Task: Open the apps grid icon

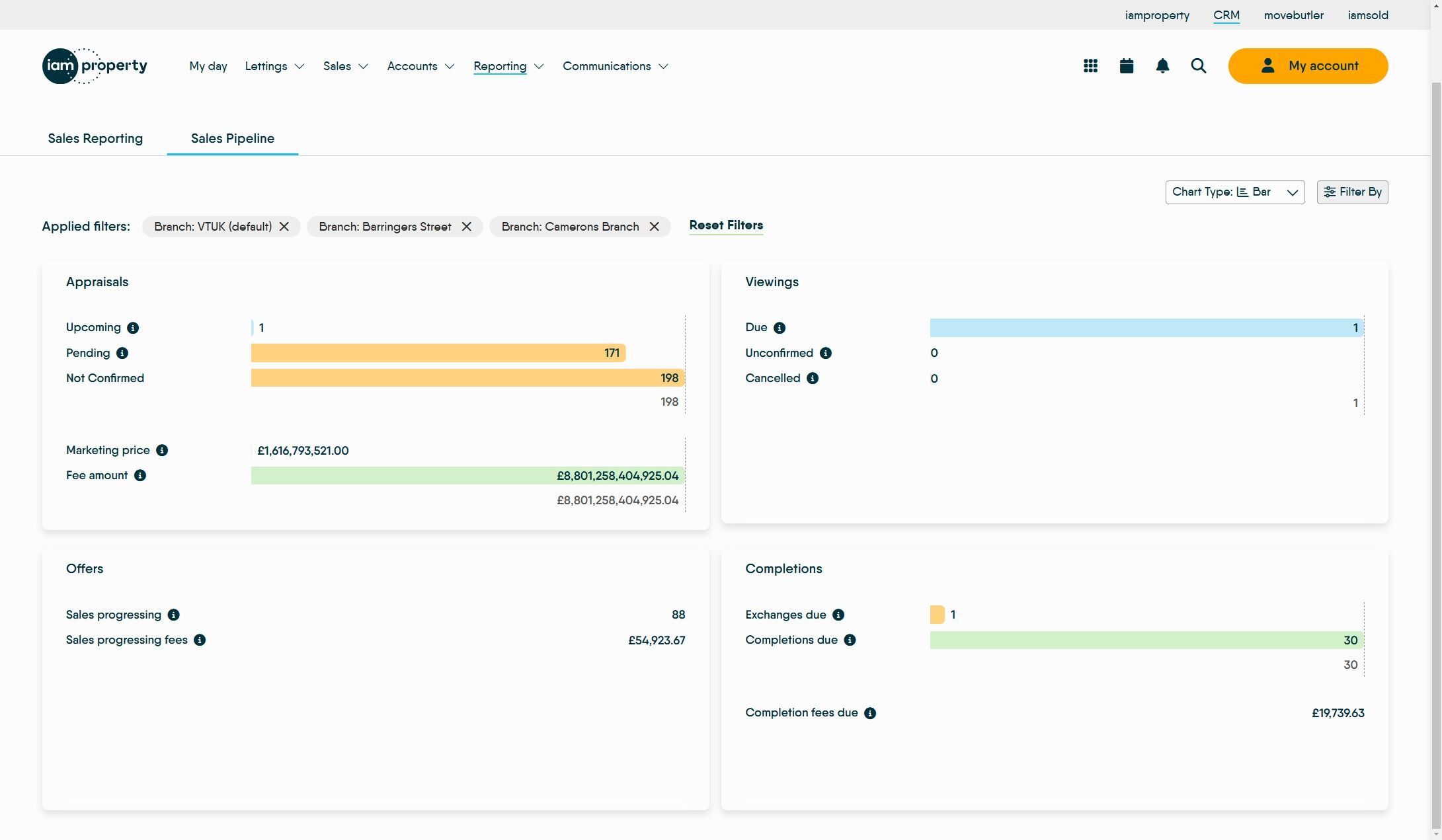Action: [x=1091, y=66]
